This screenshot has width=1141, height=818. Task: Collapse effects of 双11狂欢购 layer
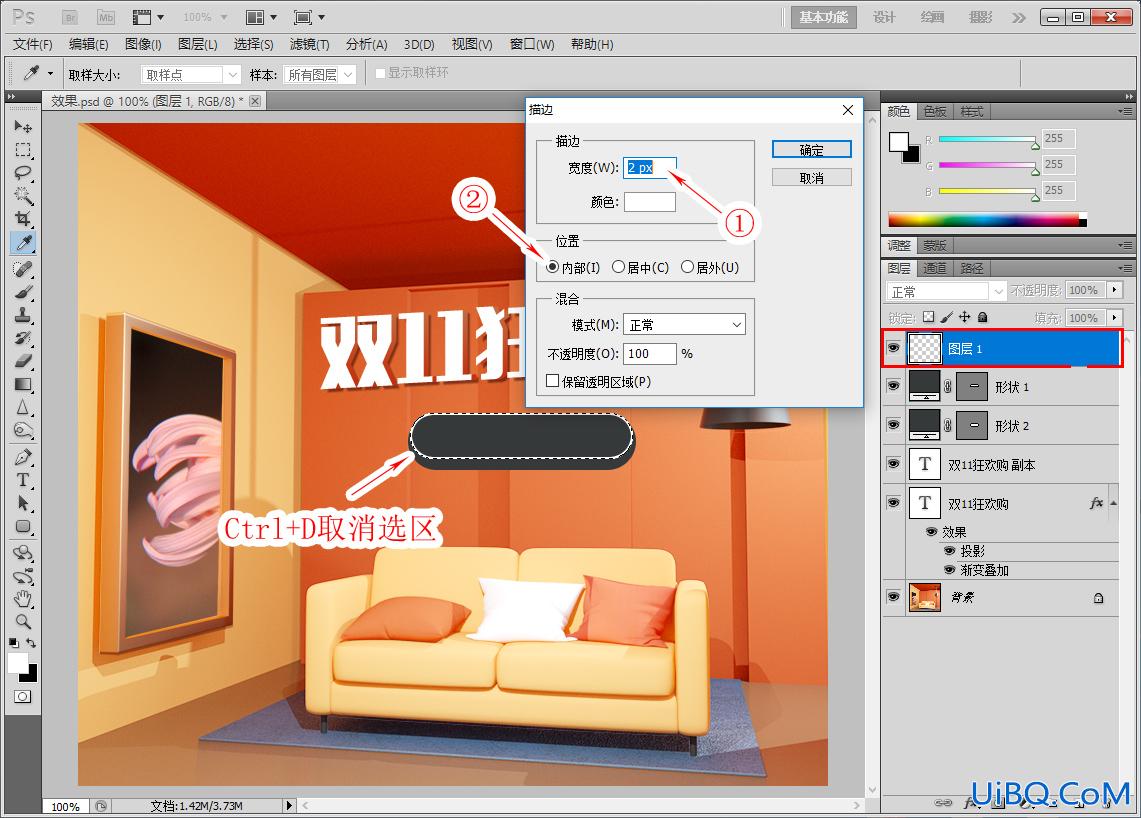pyautogui.click(x=1113, y=503)
